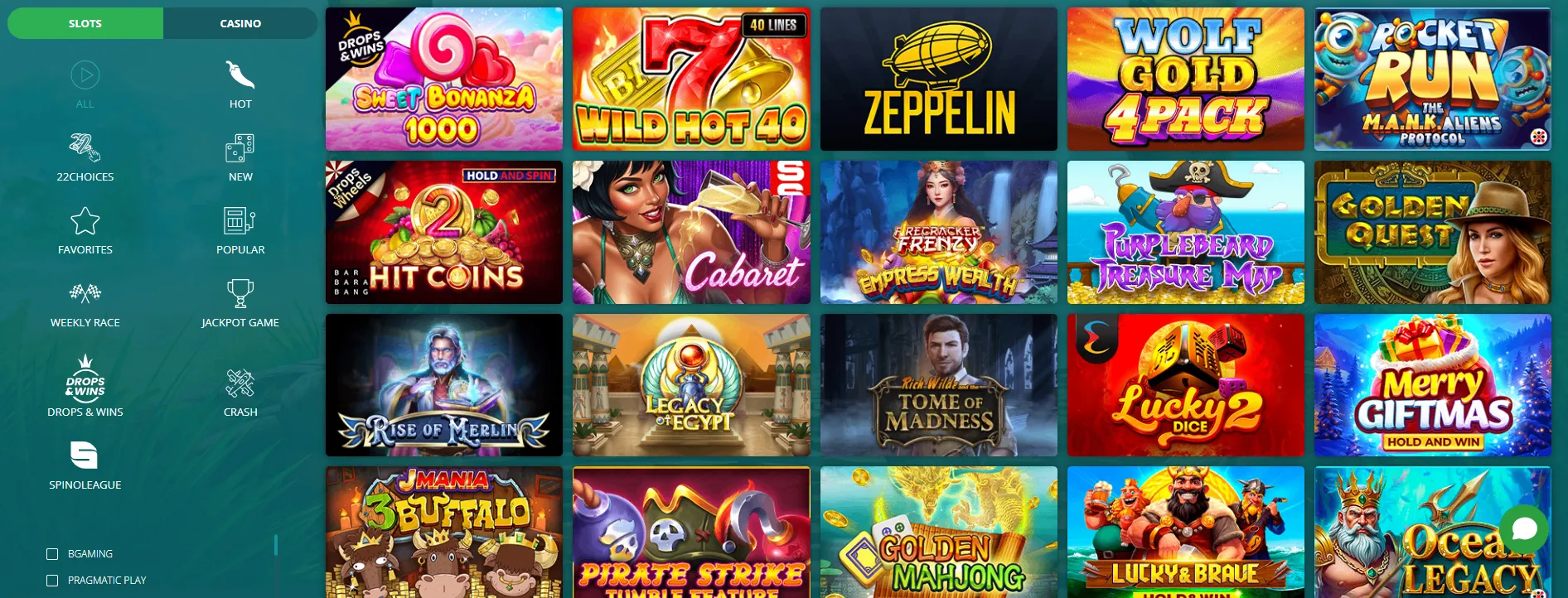Image resolution: width=1568 pixels, height=598 pixels.
Task: Show NEW games via dice icon
Action: click(240, 148)
